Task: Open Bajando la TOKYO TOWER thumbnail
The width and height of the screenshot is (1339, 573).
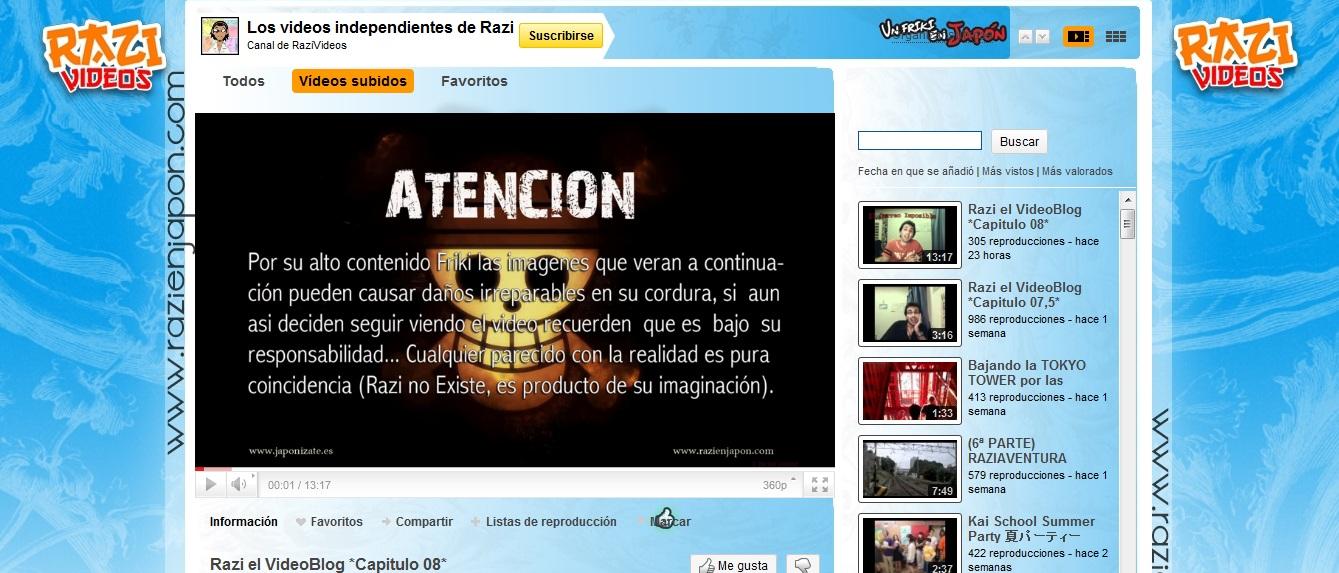Action: (x=909, y=391)
